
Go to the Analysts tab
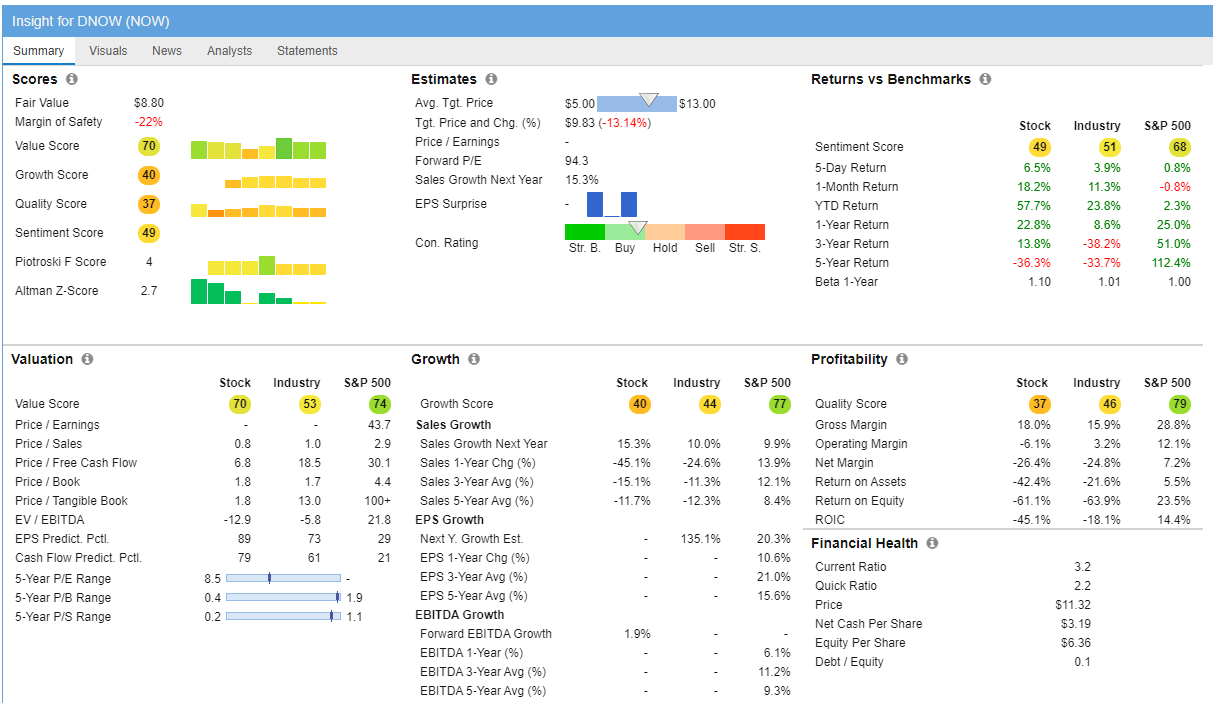click(229, 51)
